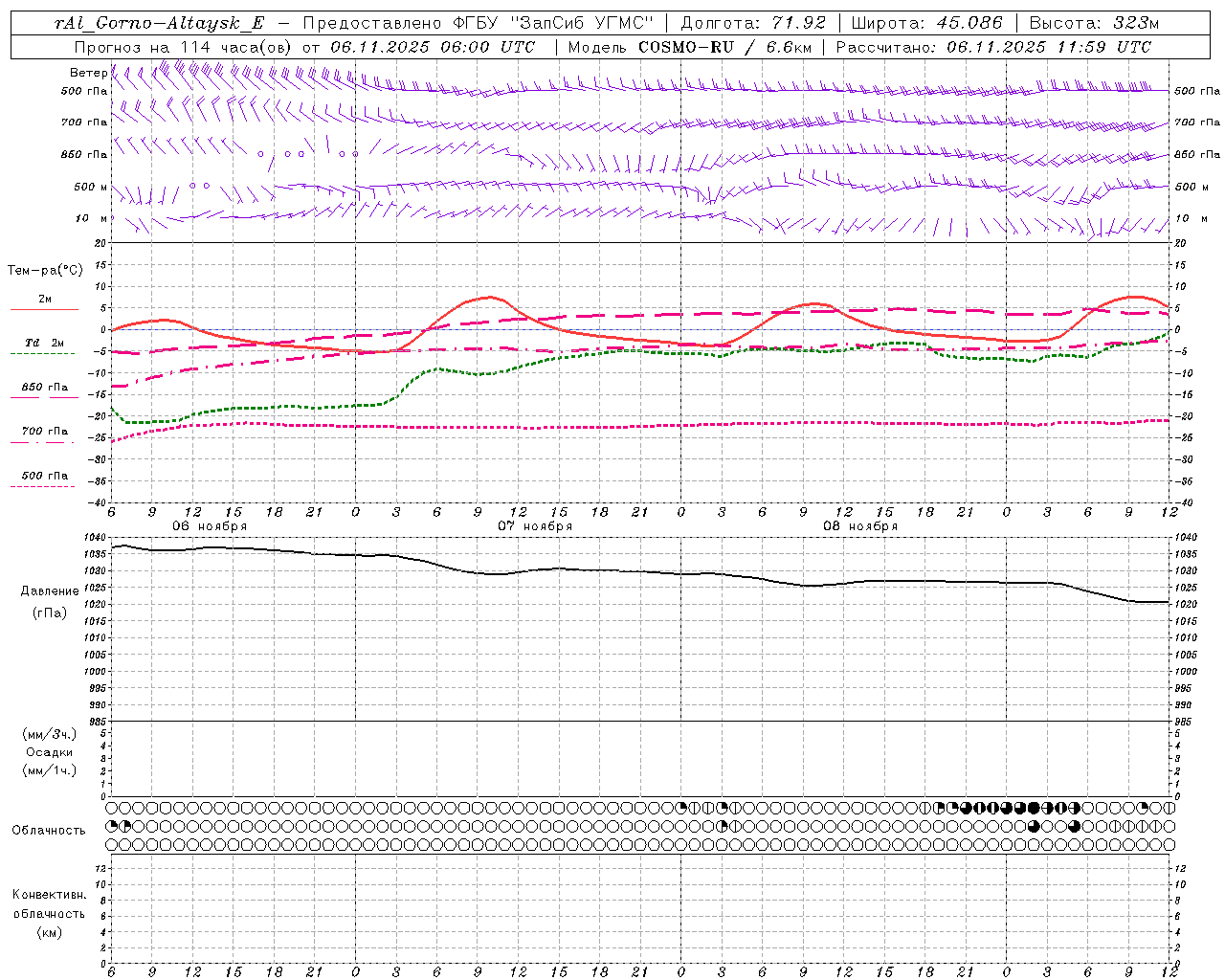Screen dimensions: 1225x980
Task: Select the Прогноз на 114 часа(ов) text
Action: [185, 47]
